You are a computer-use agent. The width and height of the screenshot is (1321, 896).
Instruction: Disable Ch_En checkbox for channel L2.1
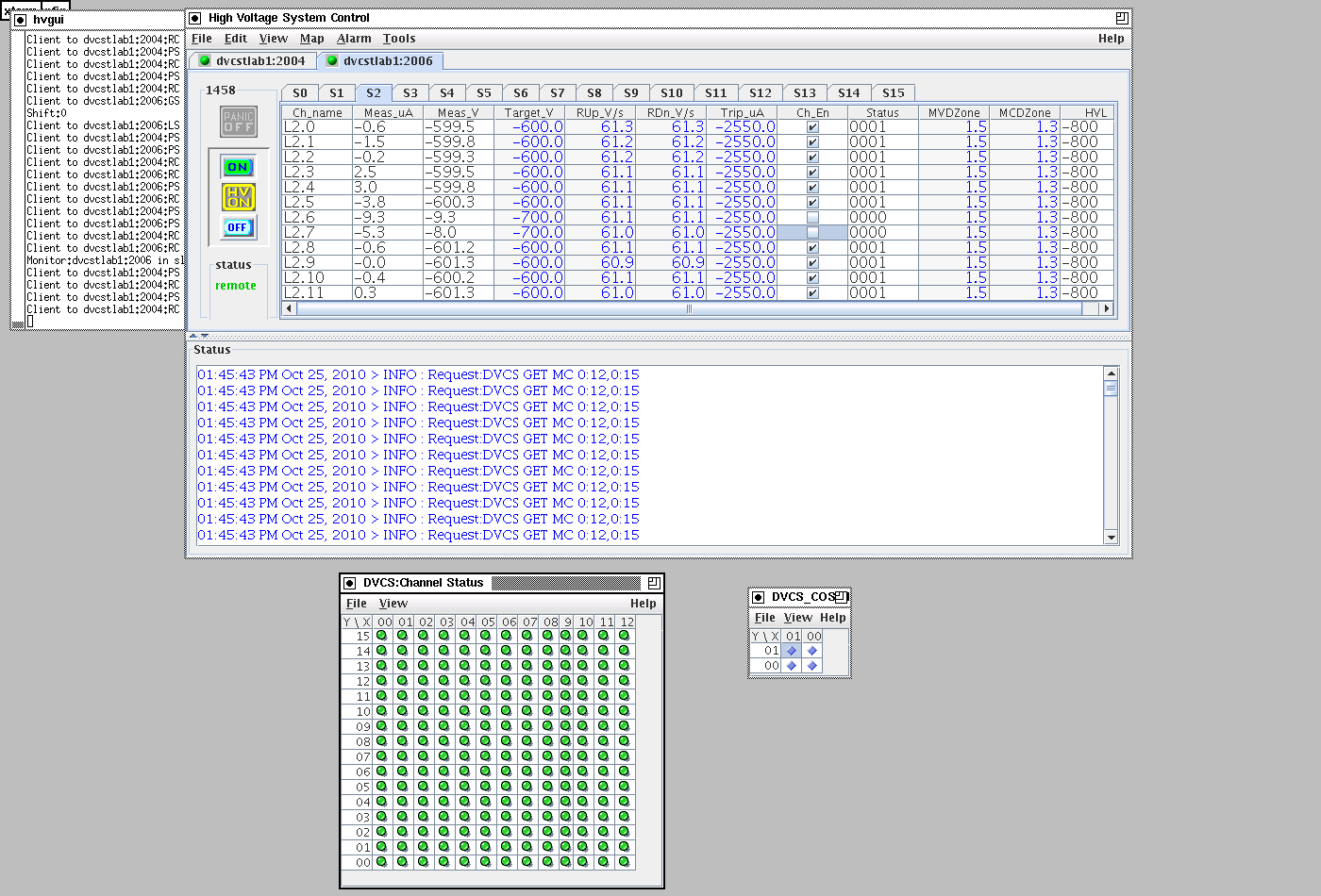(812, 142)
